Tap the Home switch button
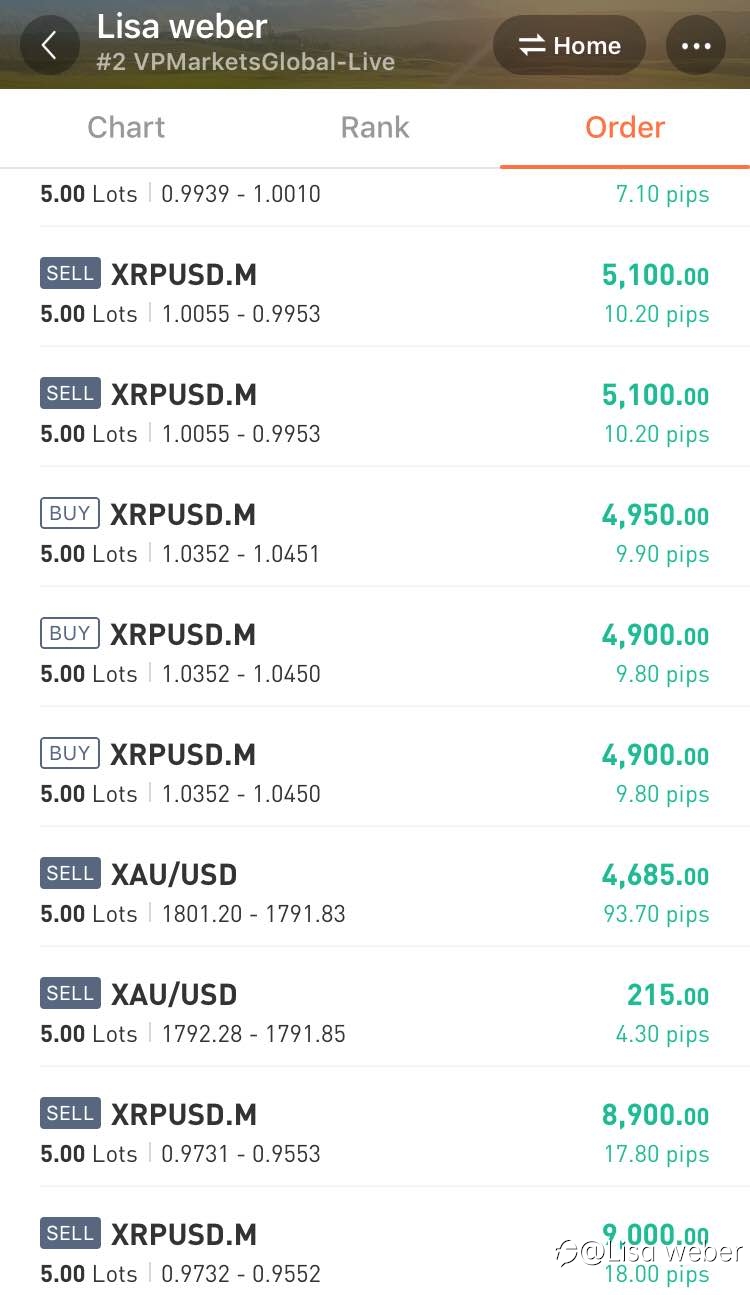Viewport: 750px width, 1295px height. 570,45
